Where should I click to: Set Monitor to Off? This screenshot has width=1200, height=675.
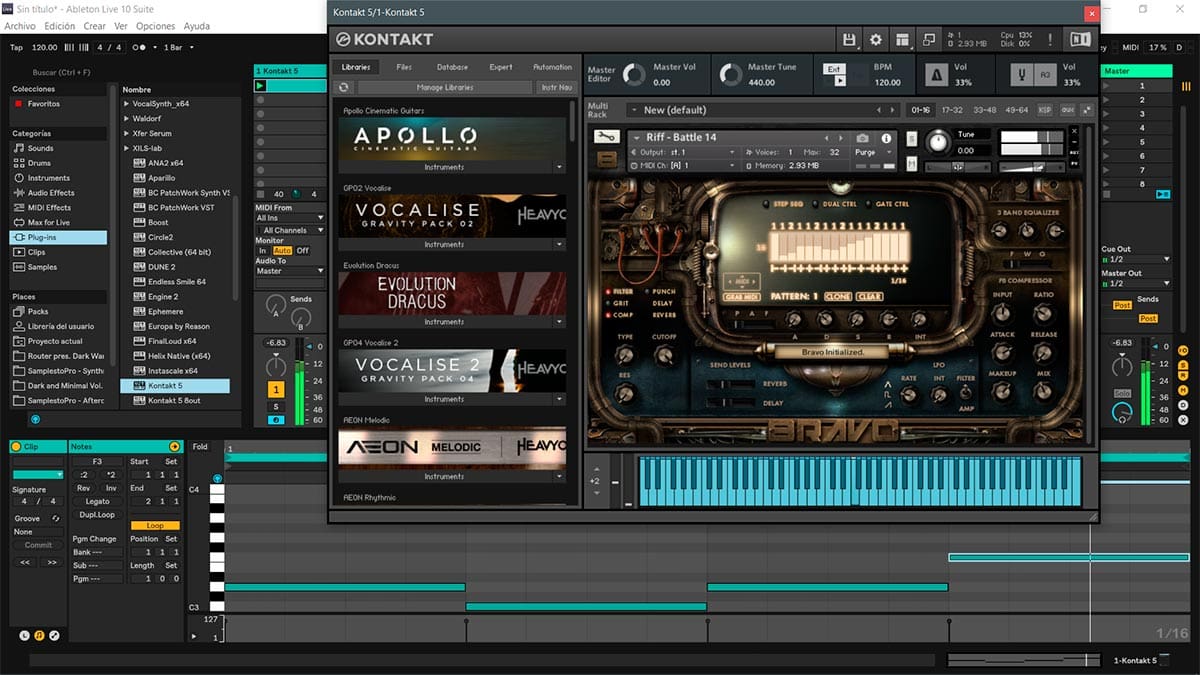303,250
